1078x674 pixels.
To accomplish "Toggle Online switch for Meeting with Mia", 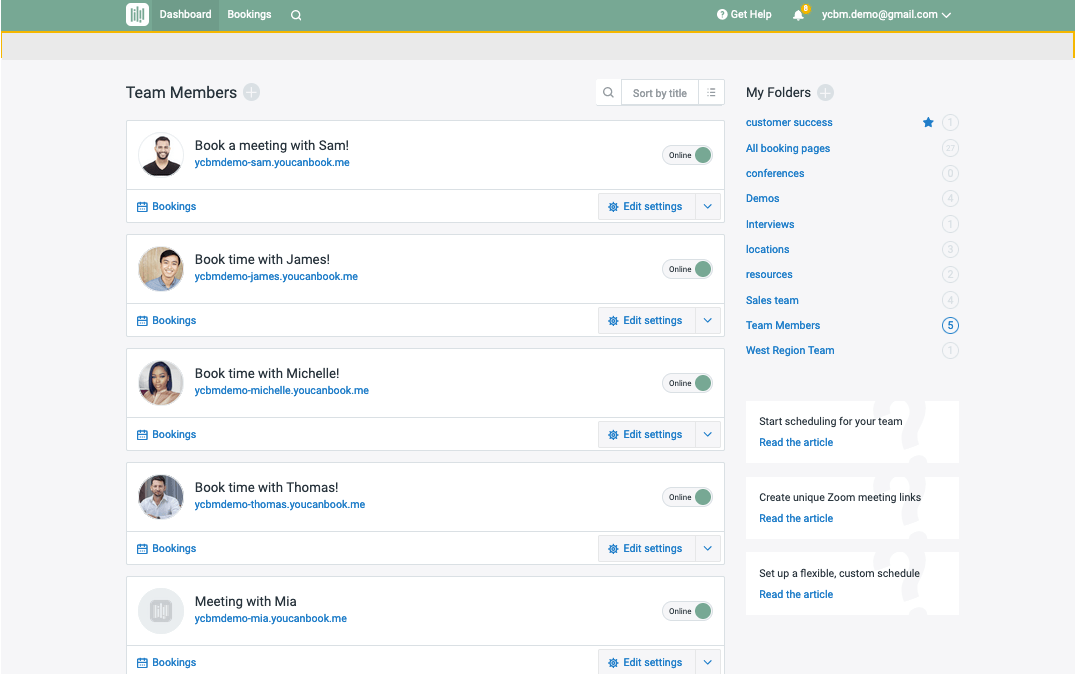I will (x=688, y=611).
